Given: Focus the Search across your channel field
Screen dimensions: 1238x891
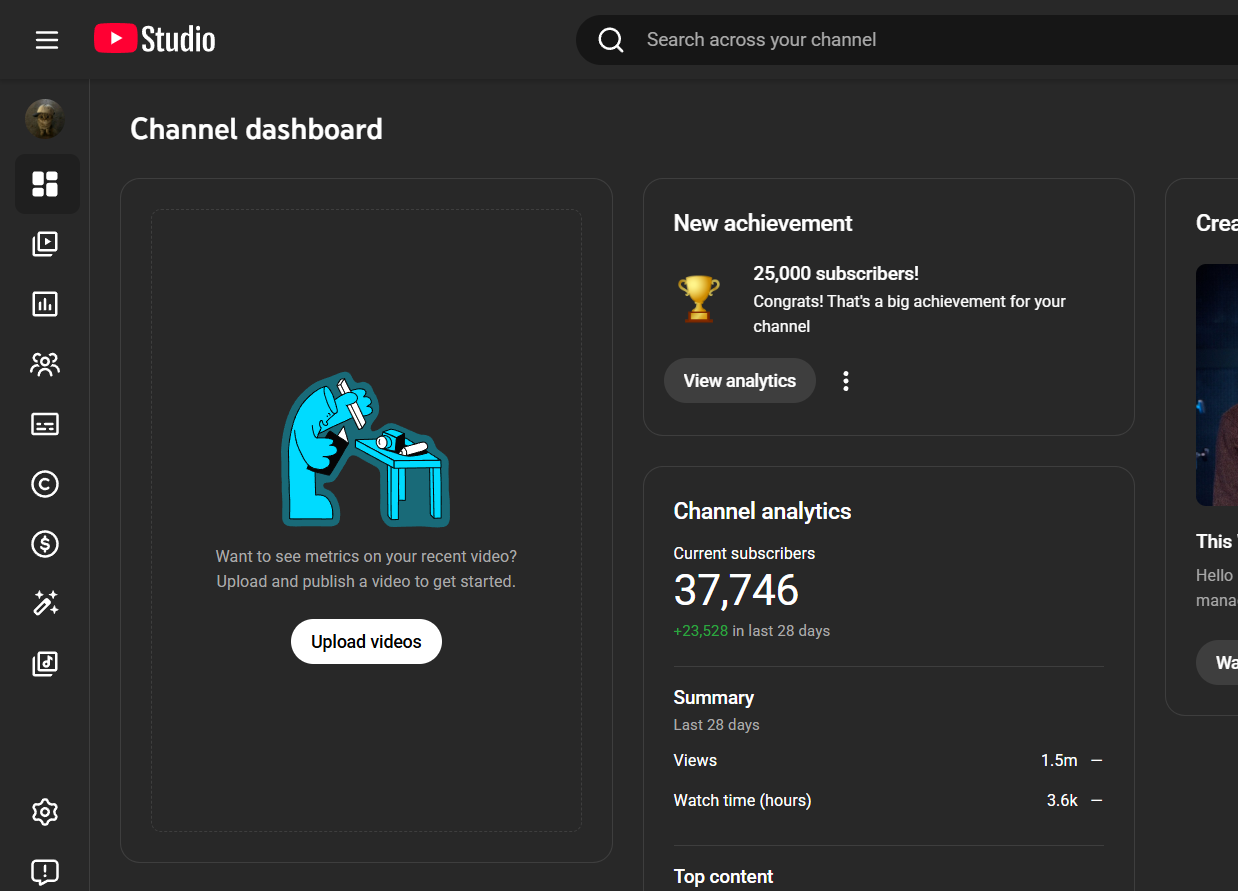Looking at the screenshot, I should pos(900,40).
